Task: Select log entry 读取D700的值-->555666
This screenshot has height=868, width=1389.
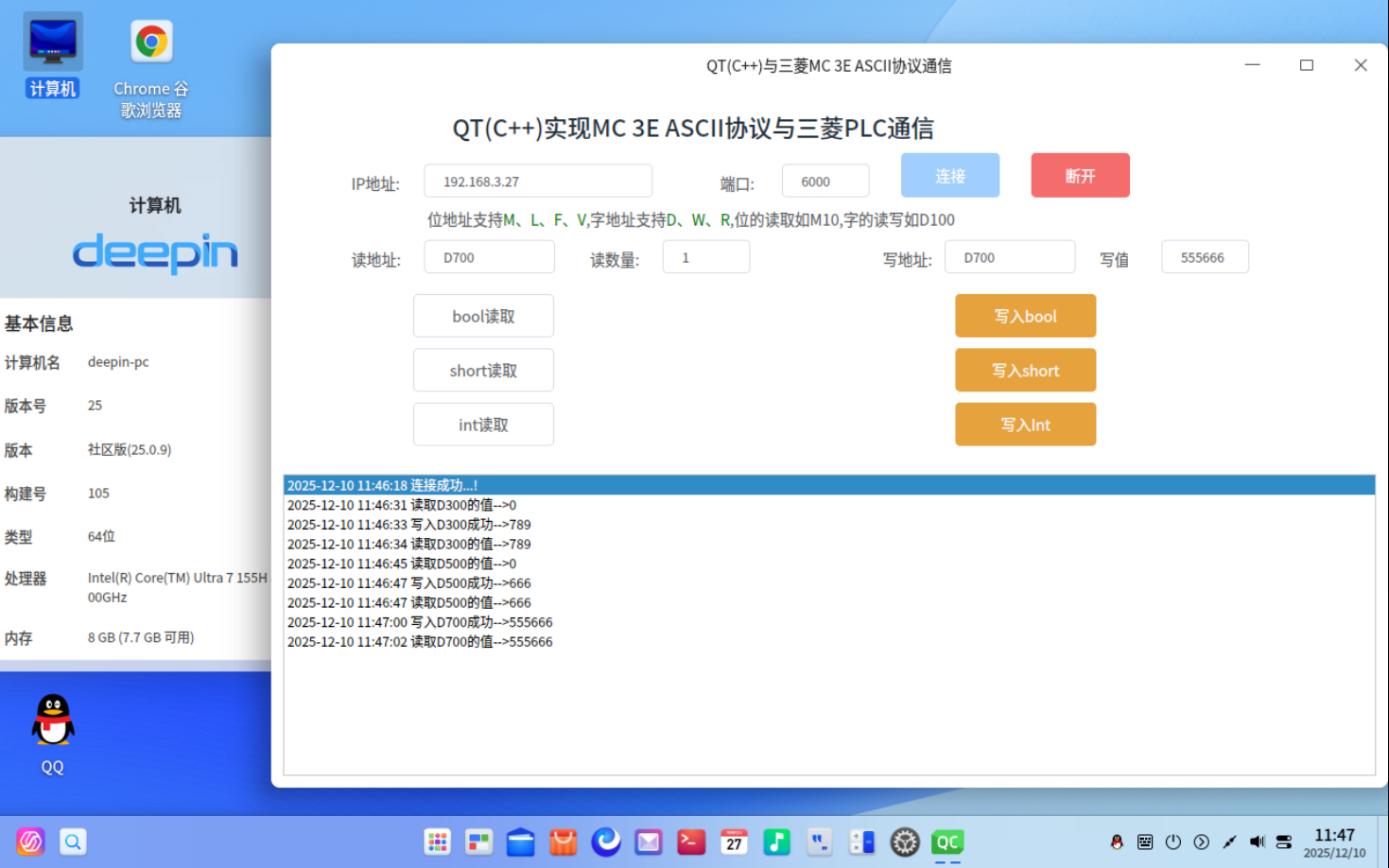Action: (829, 642)
